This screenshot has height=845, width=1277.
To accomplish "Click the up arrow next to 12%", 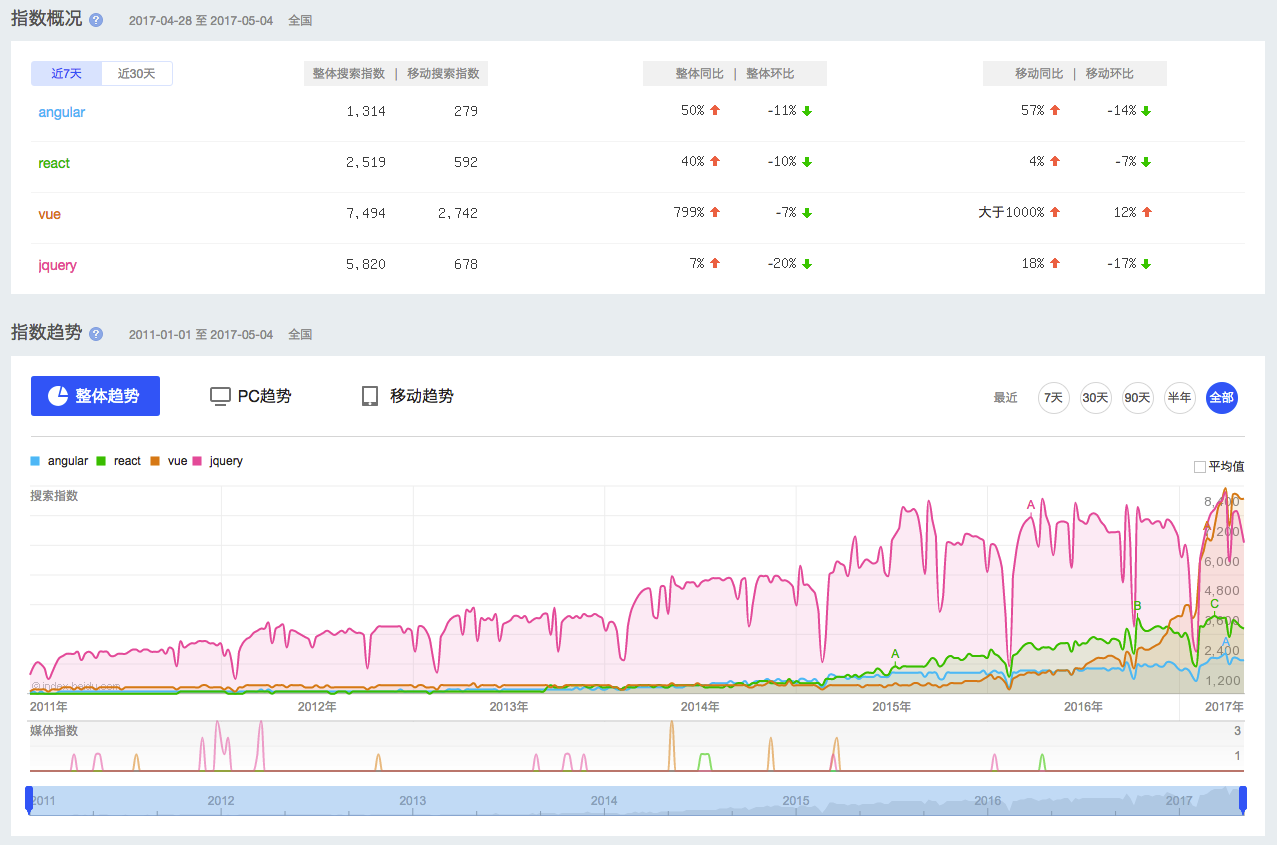I will (x=1146, y=213).
